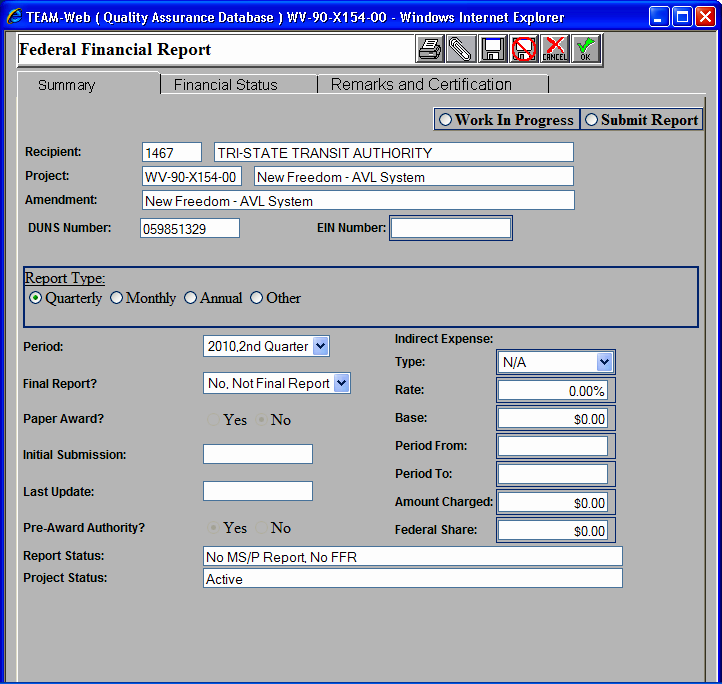Click the crossed-out floppy disk icon
This screenshot has width=722, height=684.
(x=523, y=49)
